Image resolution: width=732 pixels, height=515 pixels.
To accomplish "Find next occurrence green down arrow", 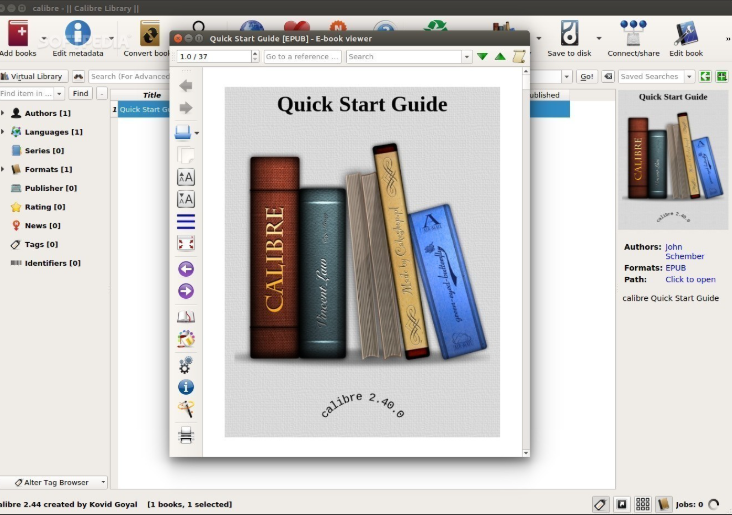I will click(x=482, y=56).
